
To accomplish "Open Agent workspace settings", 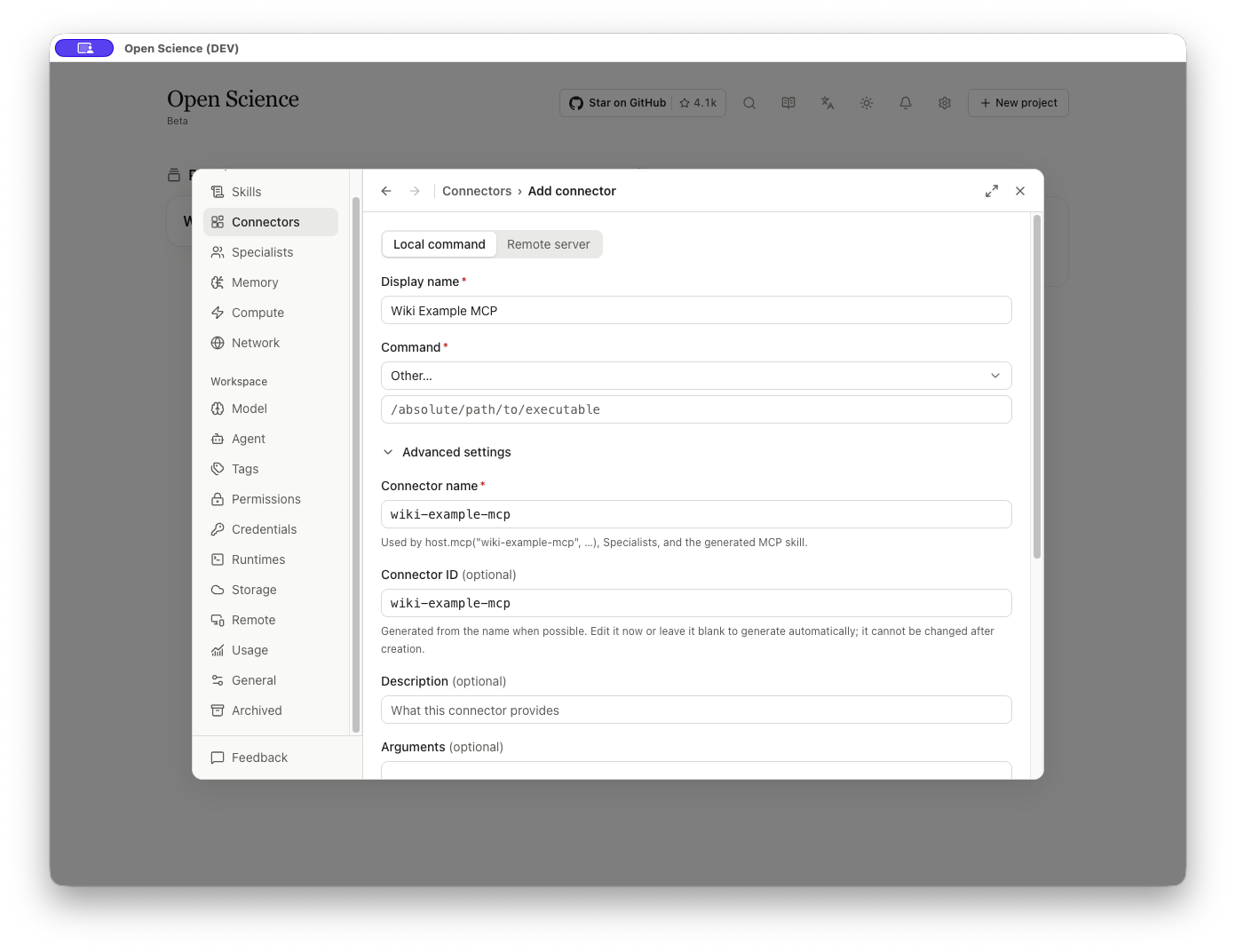I will [x=270, y=439].
